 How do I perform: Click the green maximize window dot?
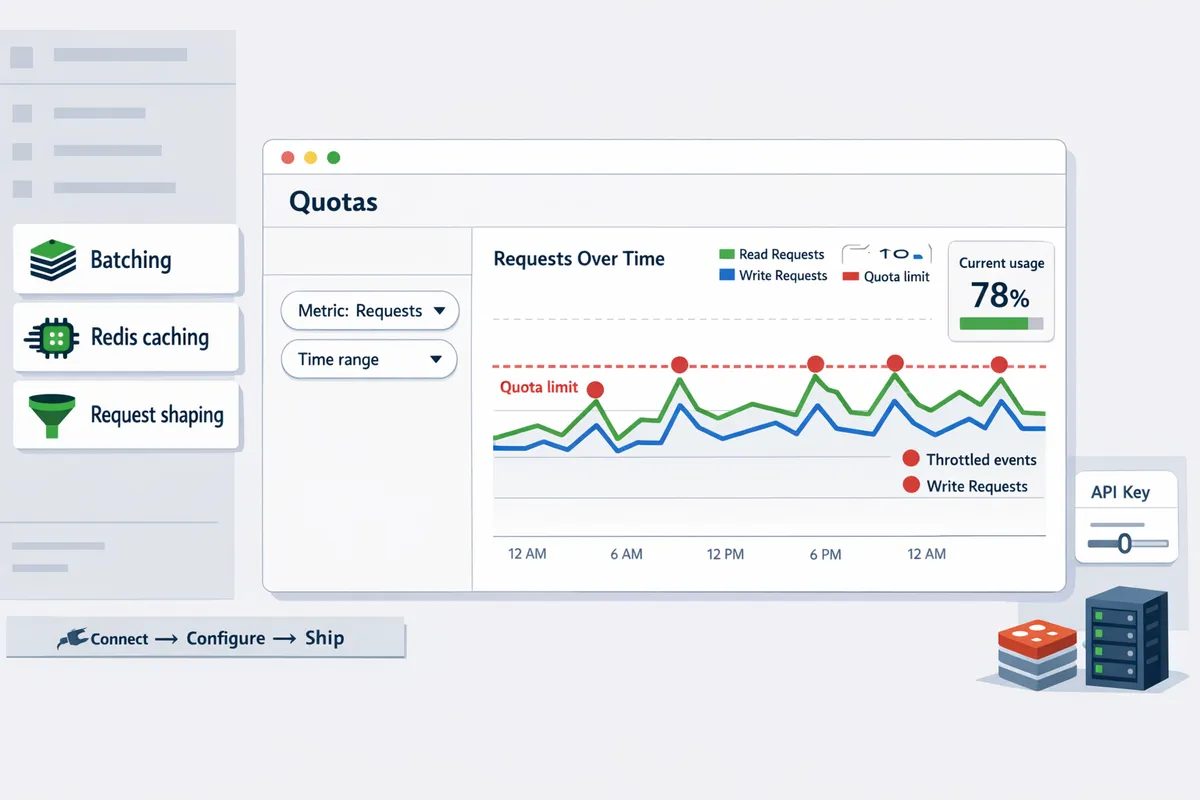pyautogui.click(x=333, y=157)
